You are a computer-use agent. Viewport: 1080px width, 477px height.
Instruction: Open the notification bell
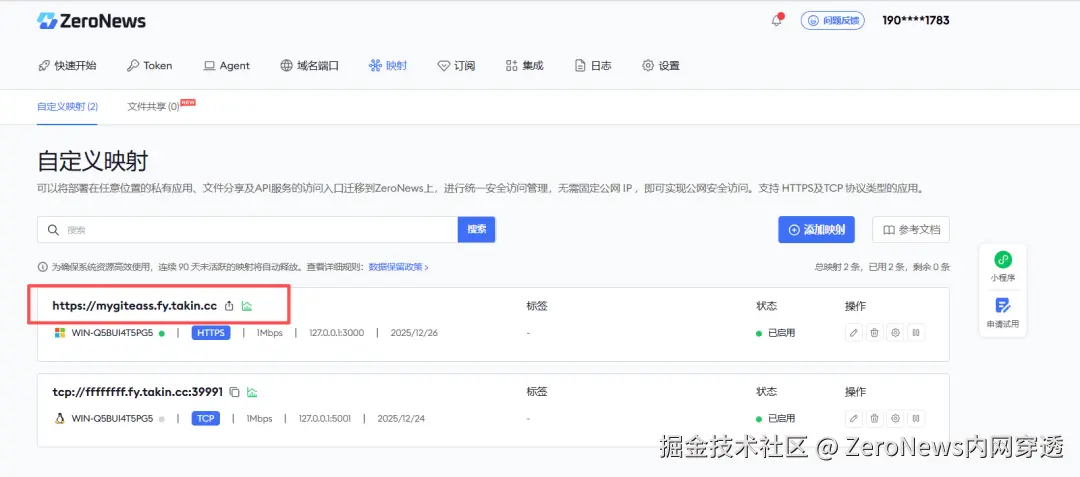click(x=776, y=21)
